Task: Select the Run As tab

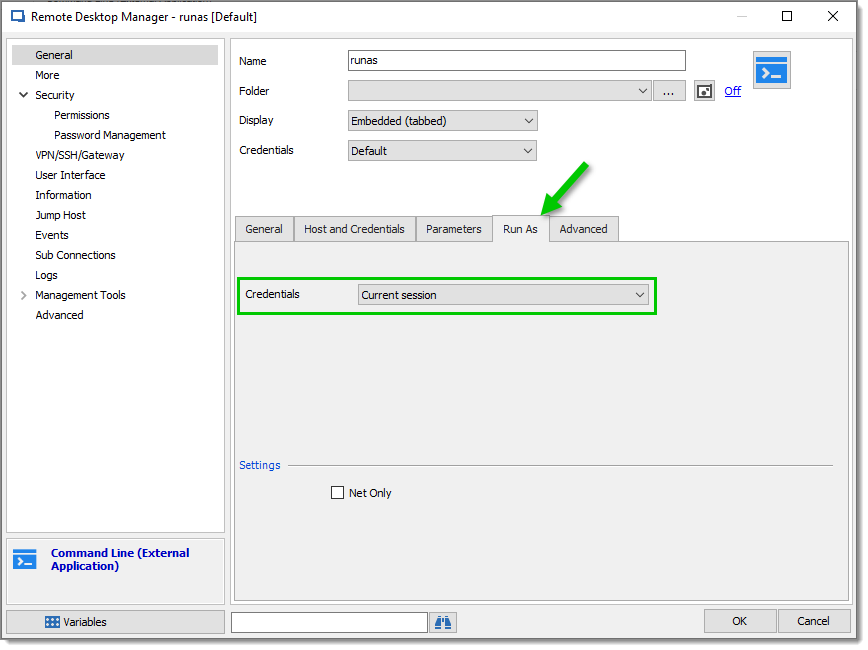Action: (520, 229)
